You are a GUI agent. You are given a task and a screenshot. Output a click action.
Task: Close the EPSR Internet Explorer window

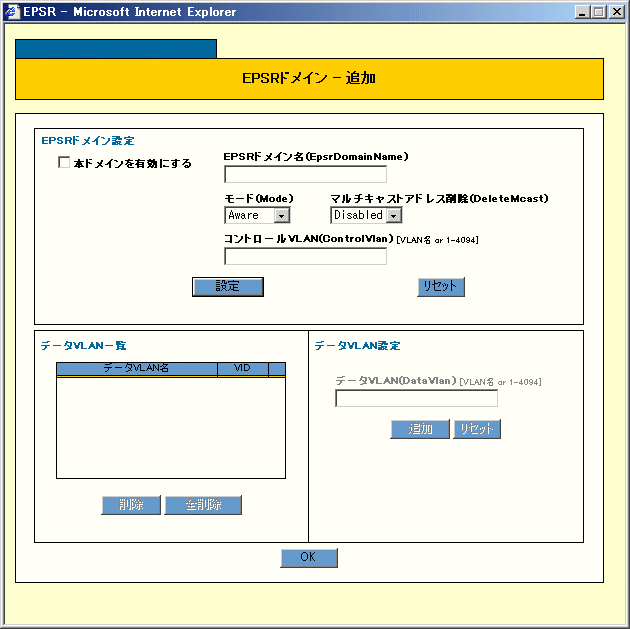coord(617,12)
